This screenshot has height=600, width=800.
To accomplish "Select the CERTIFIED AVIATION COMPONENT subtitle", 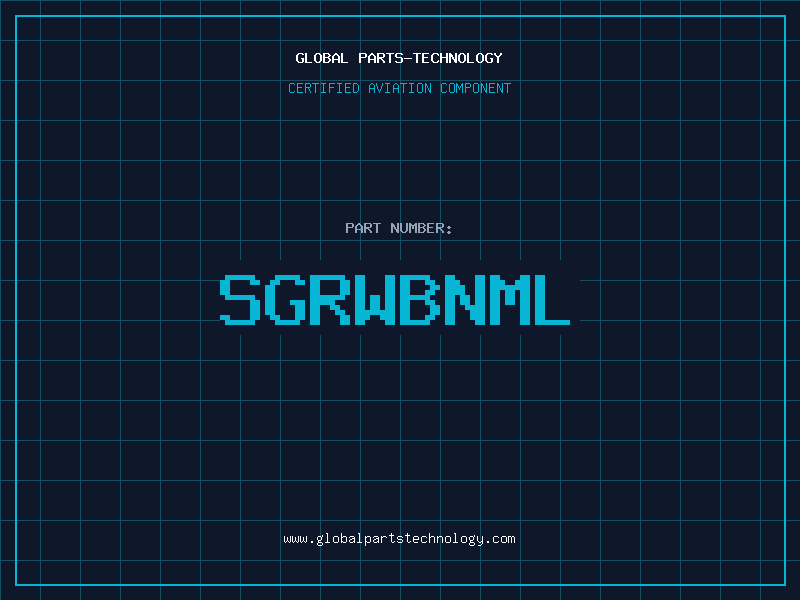I will [399, 88].
